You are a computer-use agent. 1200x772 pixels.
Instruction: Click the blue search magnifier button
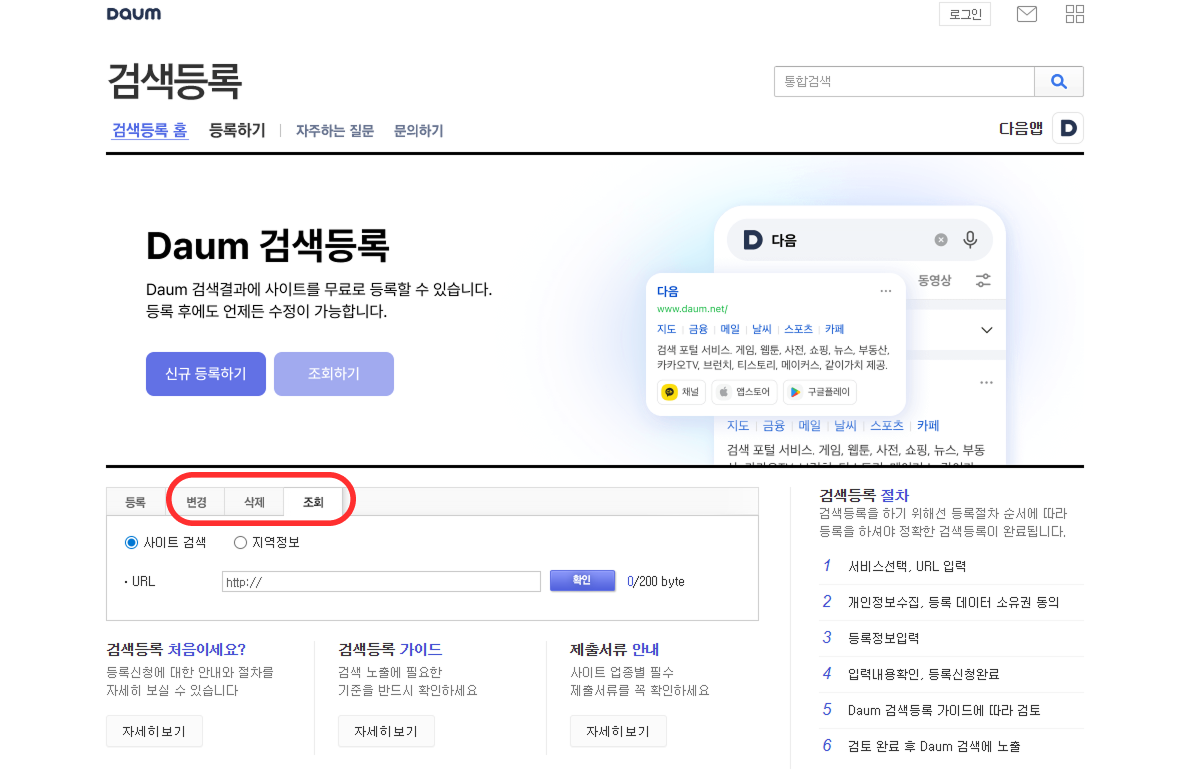pos(1059,82)
